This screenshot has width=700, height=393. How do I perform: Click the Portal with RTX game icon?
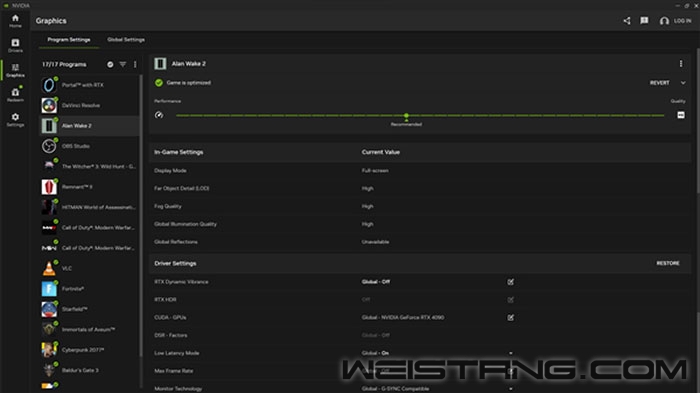[x=49, y=85]
